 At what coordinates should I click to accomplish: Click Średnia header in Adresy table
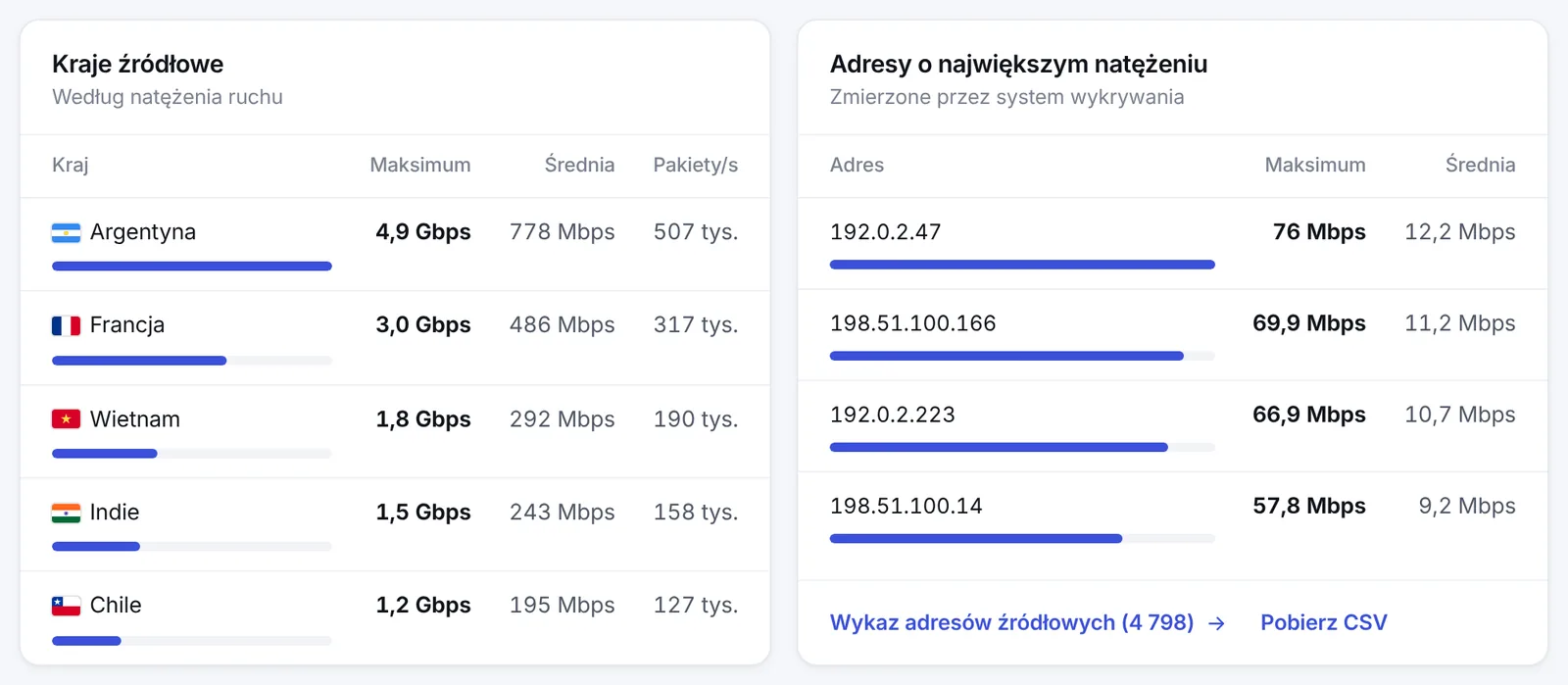tap(1480, 165)
